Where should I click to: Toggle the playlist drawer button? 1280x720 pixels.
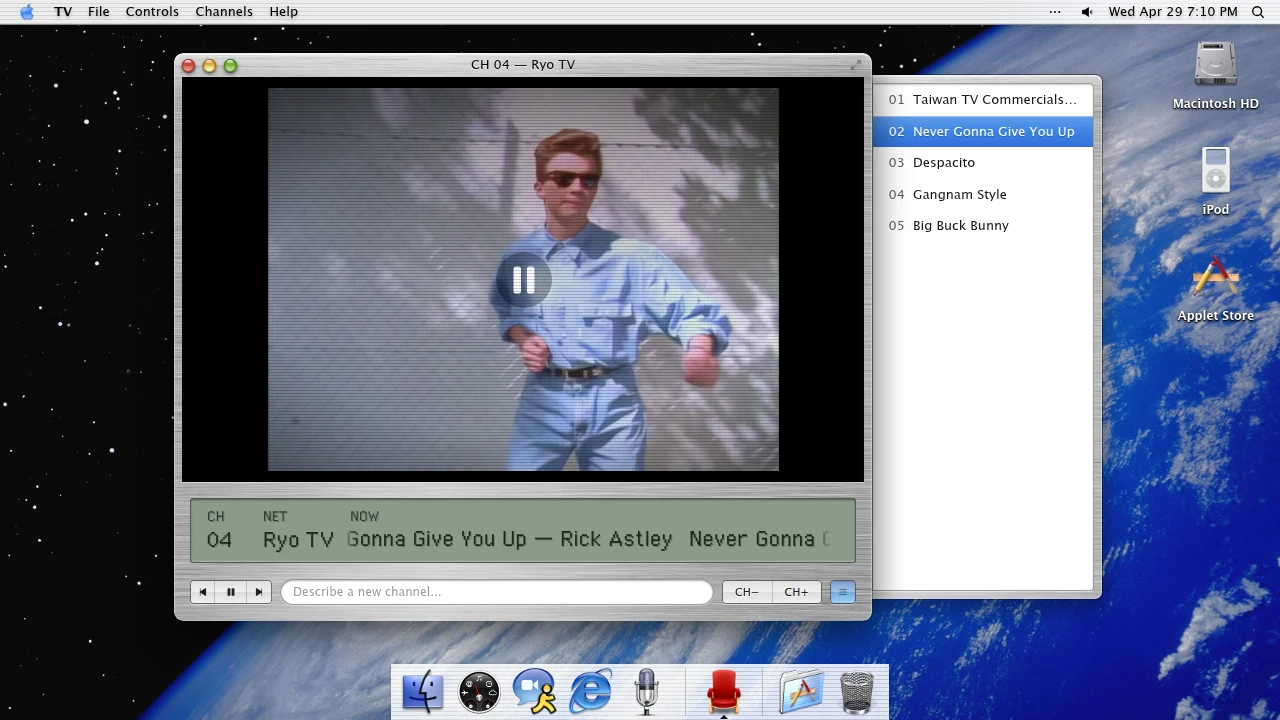pos(843,592)
